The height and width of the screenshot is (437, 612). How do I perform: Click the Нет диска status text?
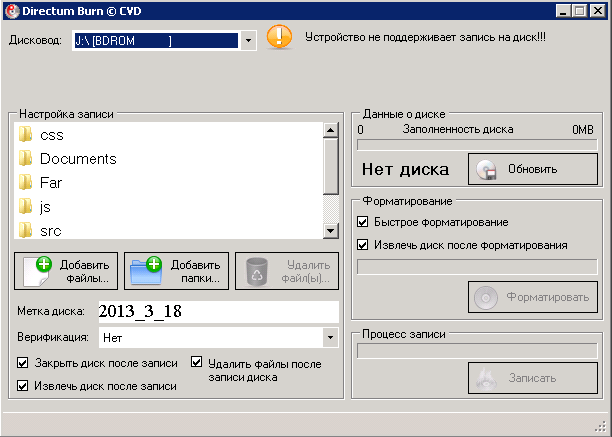pos(405,169)
